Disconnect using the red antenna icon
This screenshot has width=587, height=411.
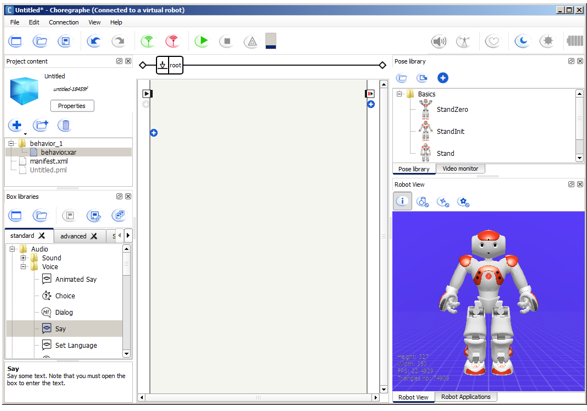(x=173, y=41)
